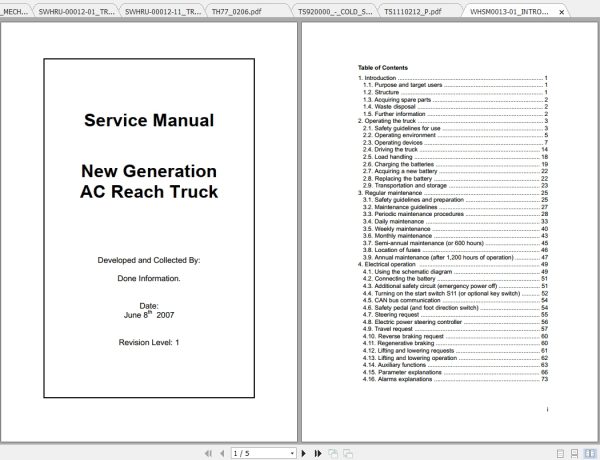Click 3.6. Monthly maintenance entry
Image resolution: width=600 pixels, height=460 pixels.
point(455,236)
